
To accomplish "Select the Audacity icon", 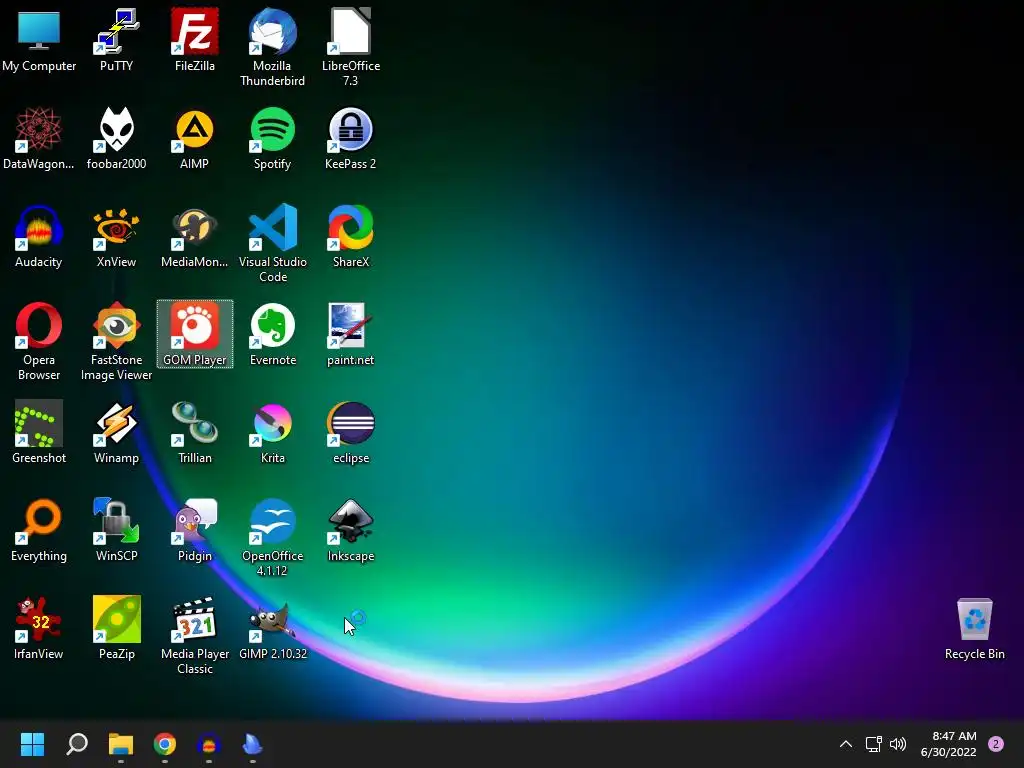I will (39, 236).
